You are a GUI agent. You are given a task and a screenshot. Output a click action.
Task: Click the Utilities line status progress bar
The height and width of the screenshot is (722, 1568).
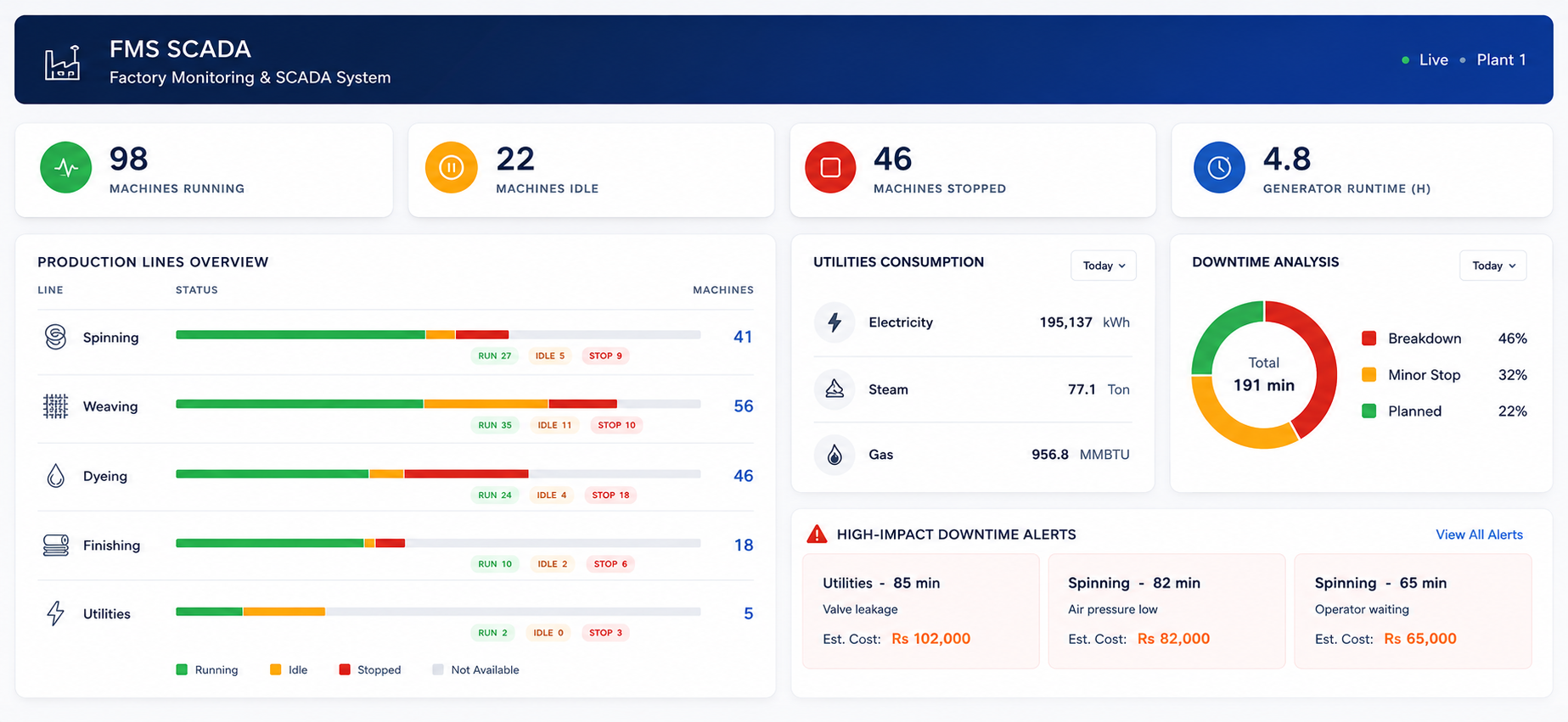point(438,612)
